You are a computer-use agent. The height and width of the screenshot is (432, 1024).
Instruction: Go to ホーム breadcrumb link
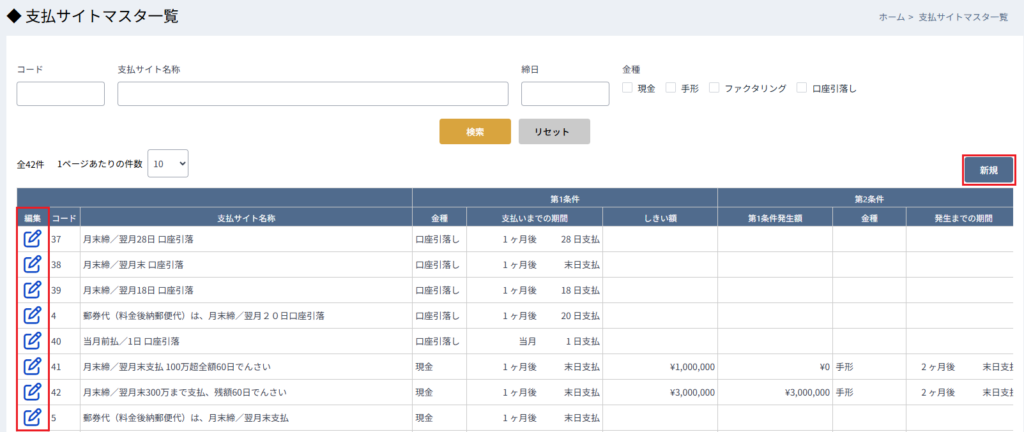point(864,18)
